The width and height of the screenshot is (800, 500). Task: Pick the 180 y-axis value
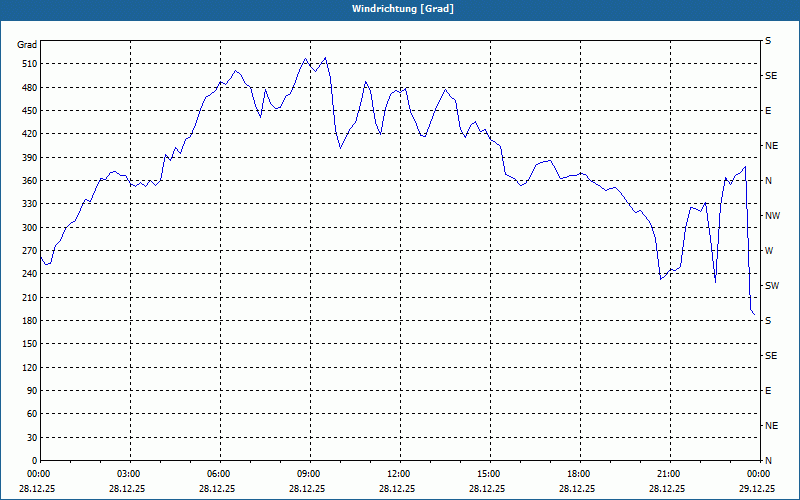(x=30, y=321)
